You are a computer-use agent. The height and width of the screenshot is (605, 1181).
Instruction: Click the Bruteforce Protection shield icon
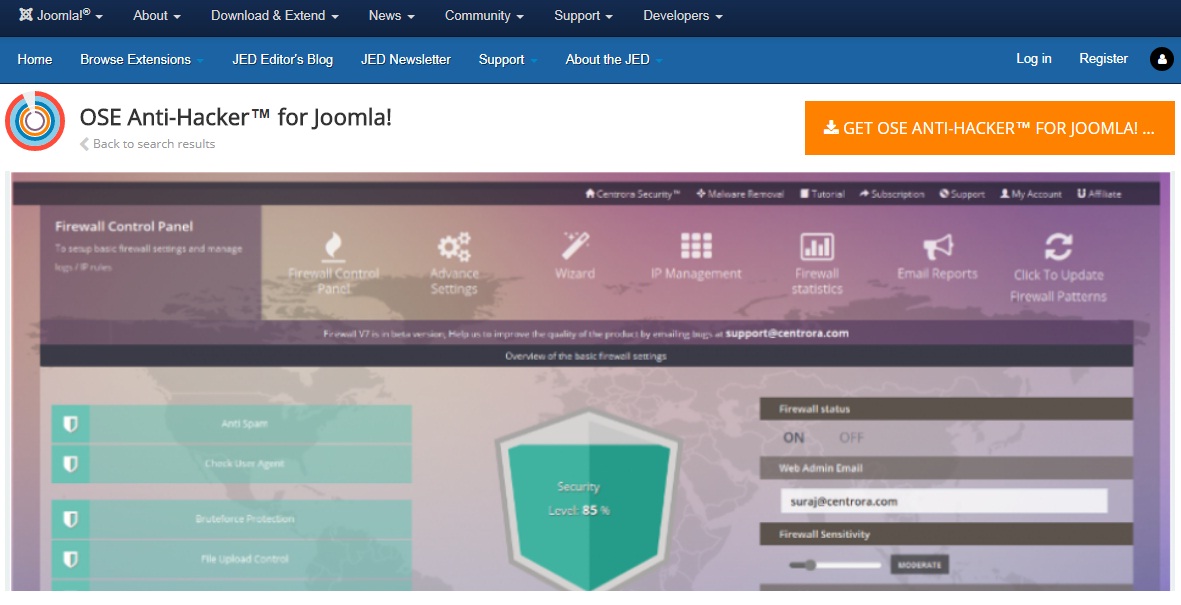[70, 519]
